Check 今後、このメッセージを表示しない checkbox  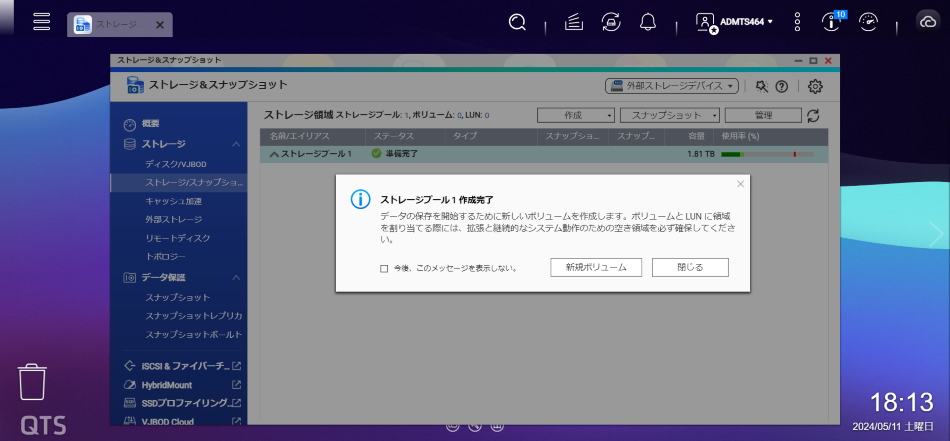pyautogui.click(x=384, y=268)
